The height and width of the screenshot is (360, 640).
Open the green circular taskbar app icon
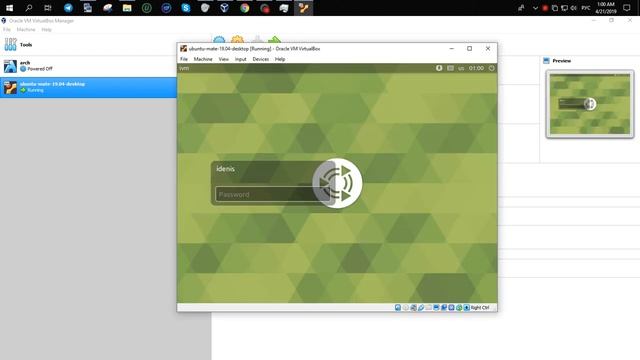pos(147,8)
